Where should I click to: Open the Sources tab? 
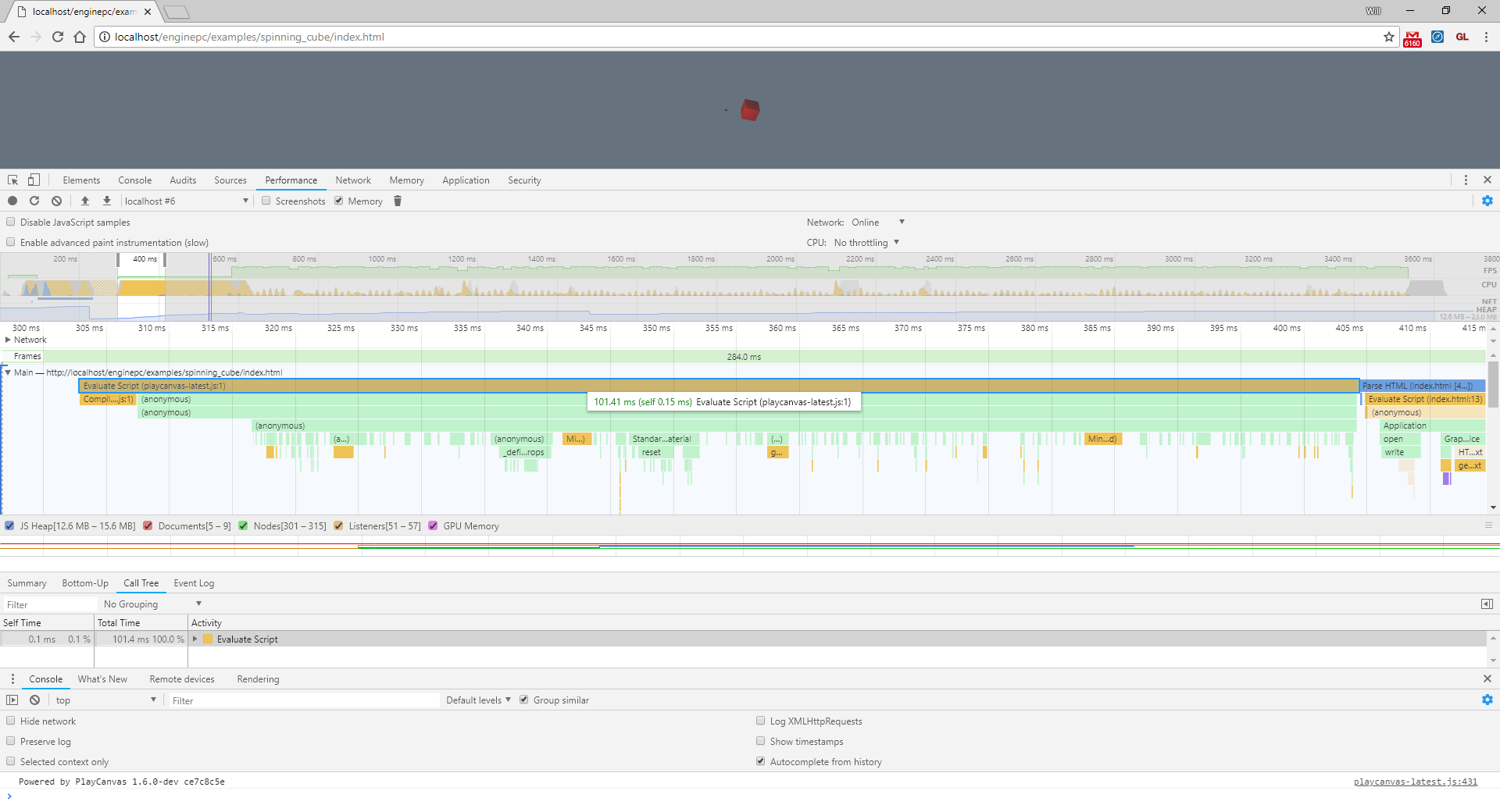pos(230,180)
